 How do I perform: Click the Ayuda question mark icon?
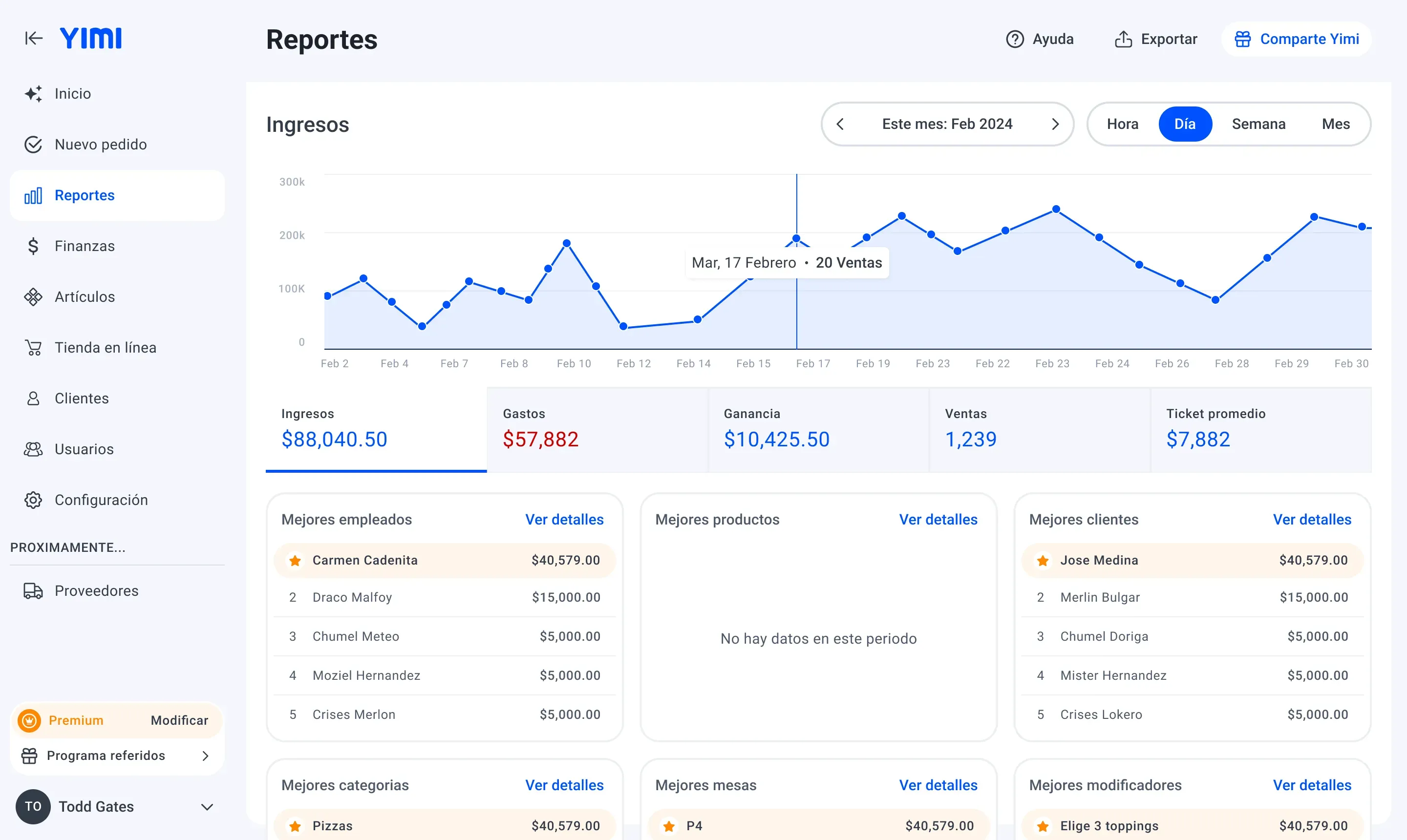(1015, 39)
